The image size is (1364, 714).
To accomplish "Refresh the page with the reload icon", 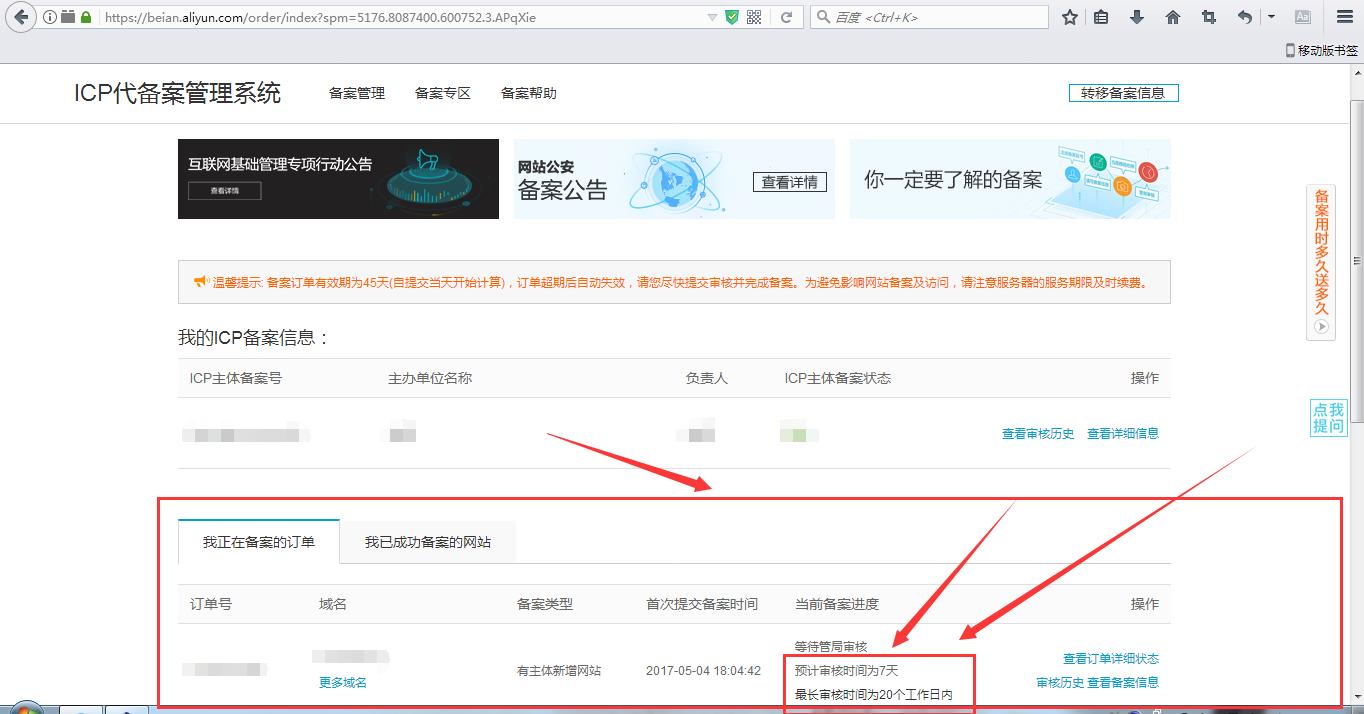I will pos(787,16).
